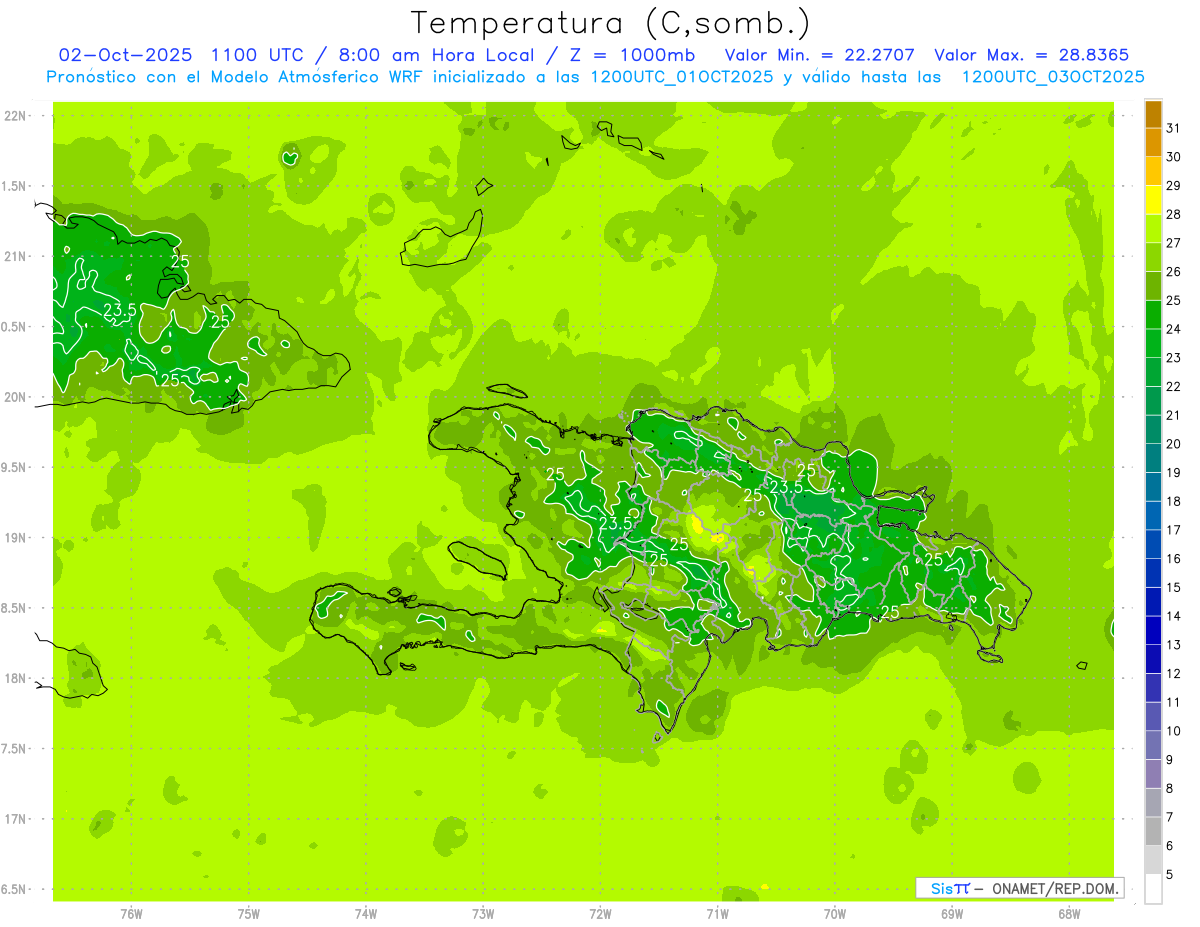Viewport: 1200px width, 927px height.
Task: Click the SisPi ONAMET/REP.DOM. logo box
Action: point(1019,888)
